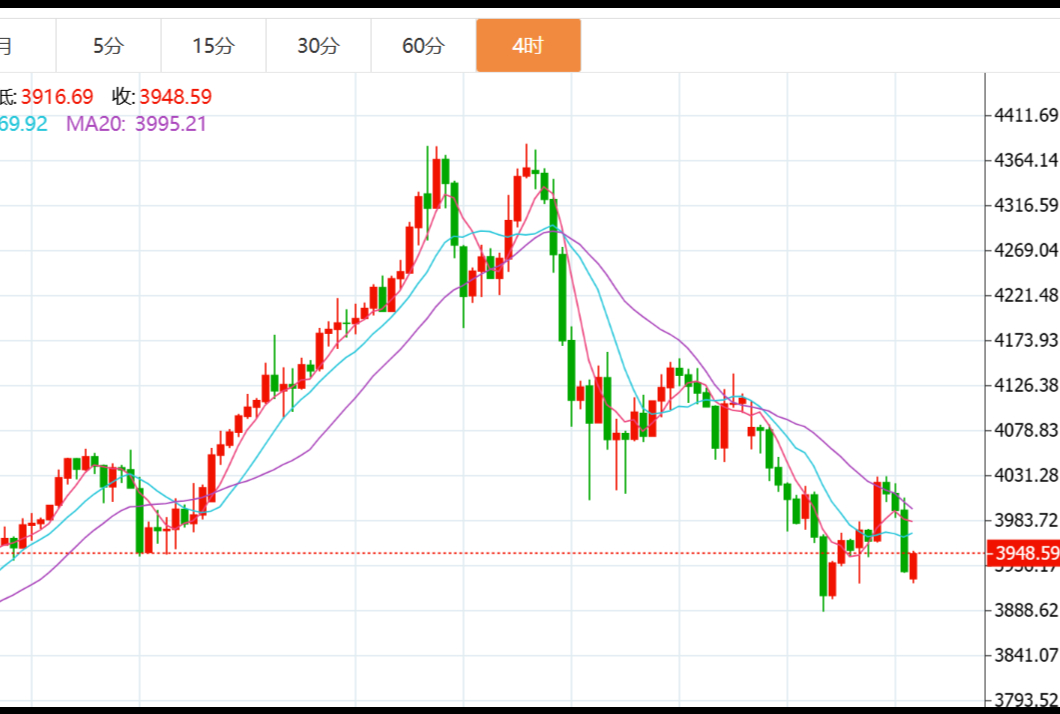The height and width of the screenshot is (714, 1060).
Task: Click the highlighted 4时 tab
Action: (x=528, y=46)
